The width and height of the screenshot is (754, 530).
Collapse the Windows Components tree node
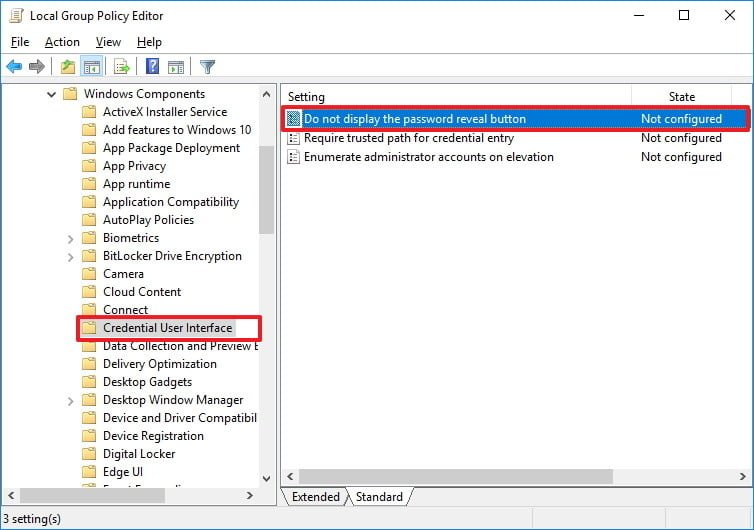(x=50, y=94)
